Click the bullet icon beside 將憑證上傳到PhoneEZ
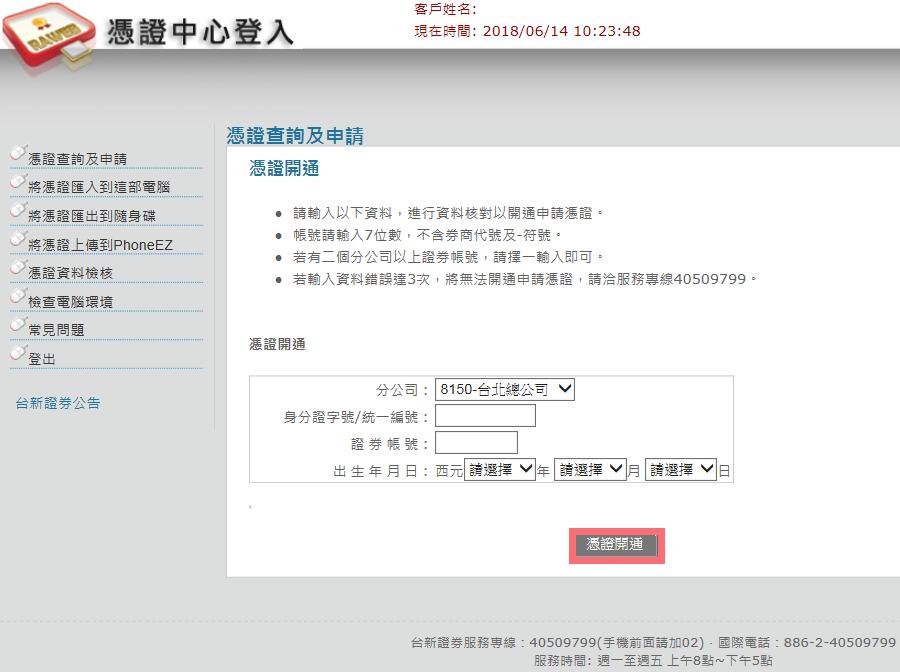 pos(18,239)
